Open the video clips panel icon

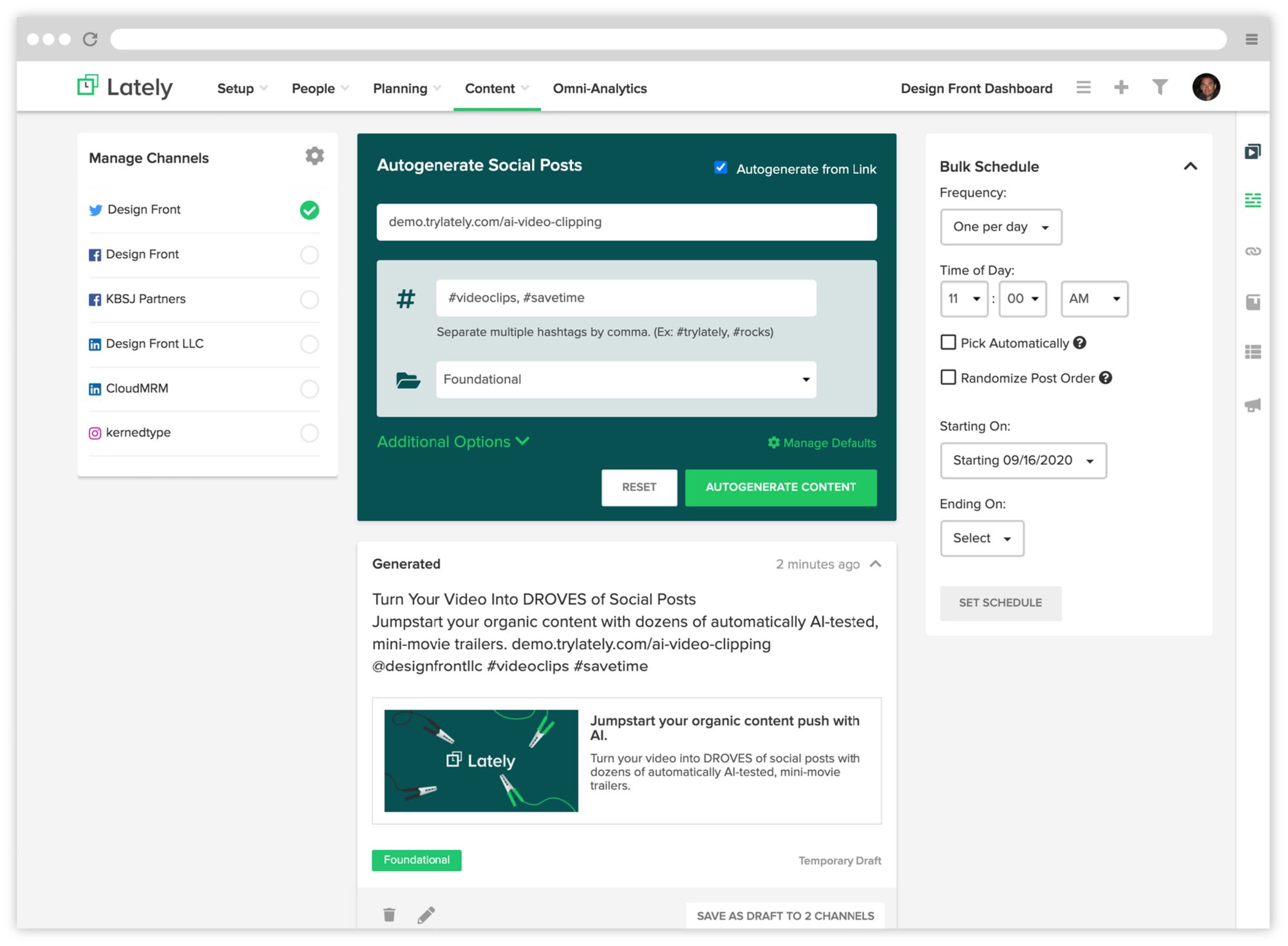pos(1253,151)
